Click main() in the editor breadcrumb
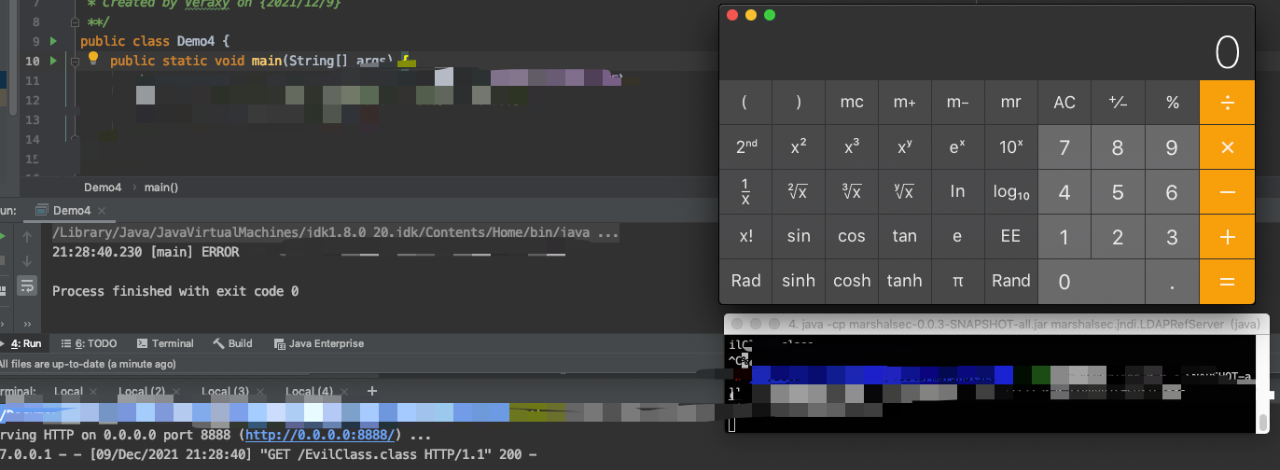This screenshot has height=470, width=1280. click(x=161, y=187)
